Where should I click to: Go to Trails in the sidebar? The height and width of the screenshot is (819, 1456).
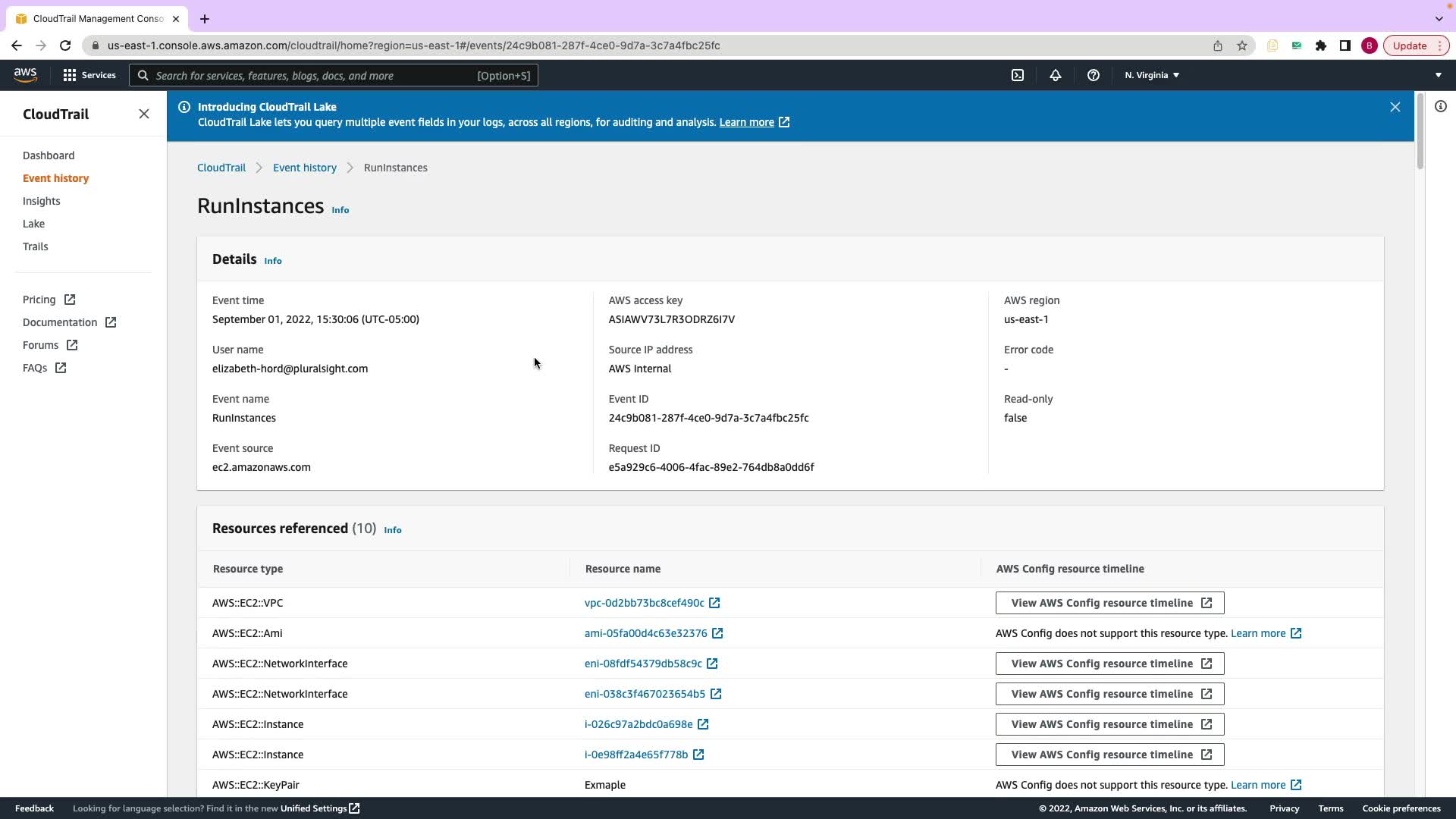coord(35,246)
